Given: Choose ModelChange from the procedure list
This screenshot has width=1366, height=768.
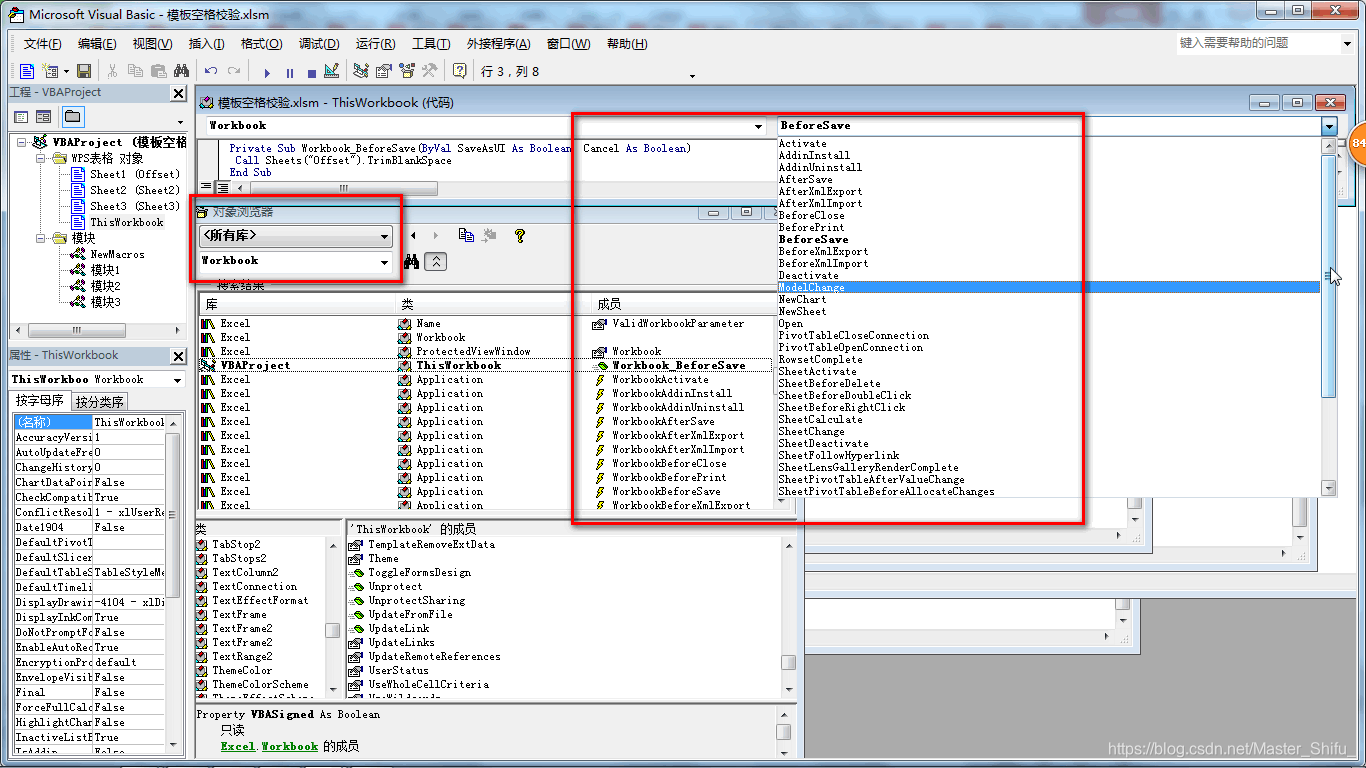Looking at the screenshot, I should click(1049, 287).
